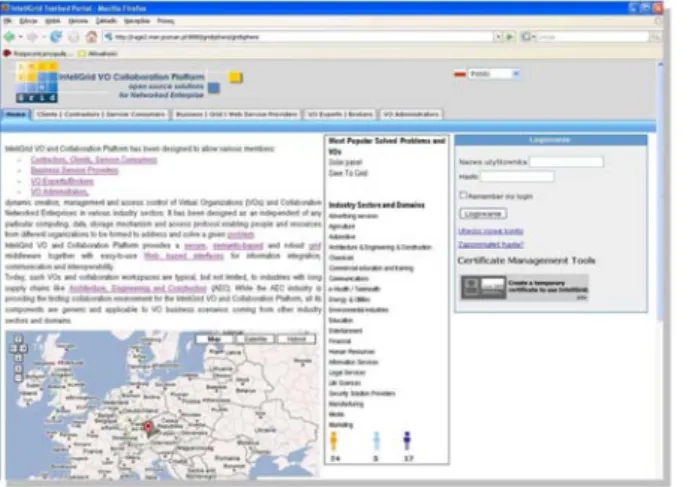Switch map to Map view

pos(214,339)
